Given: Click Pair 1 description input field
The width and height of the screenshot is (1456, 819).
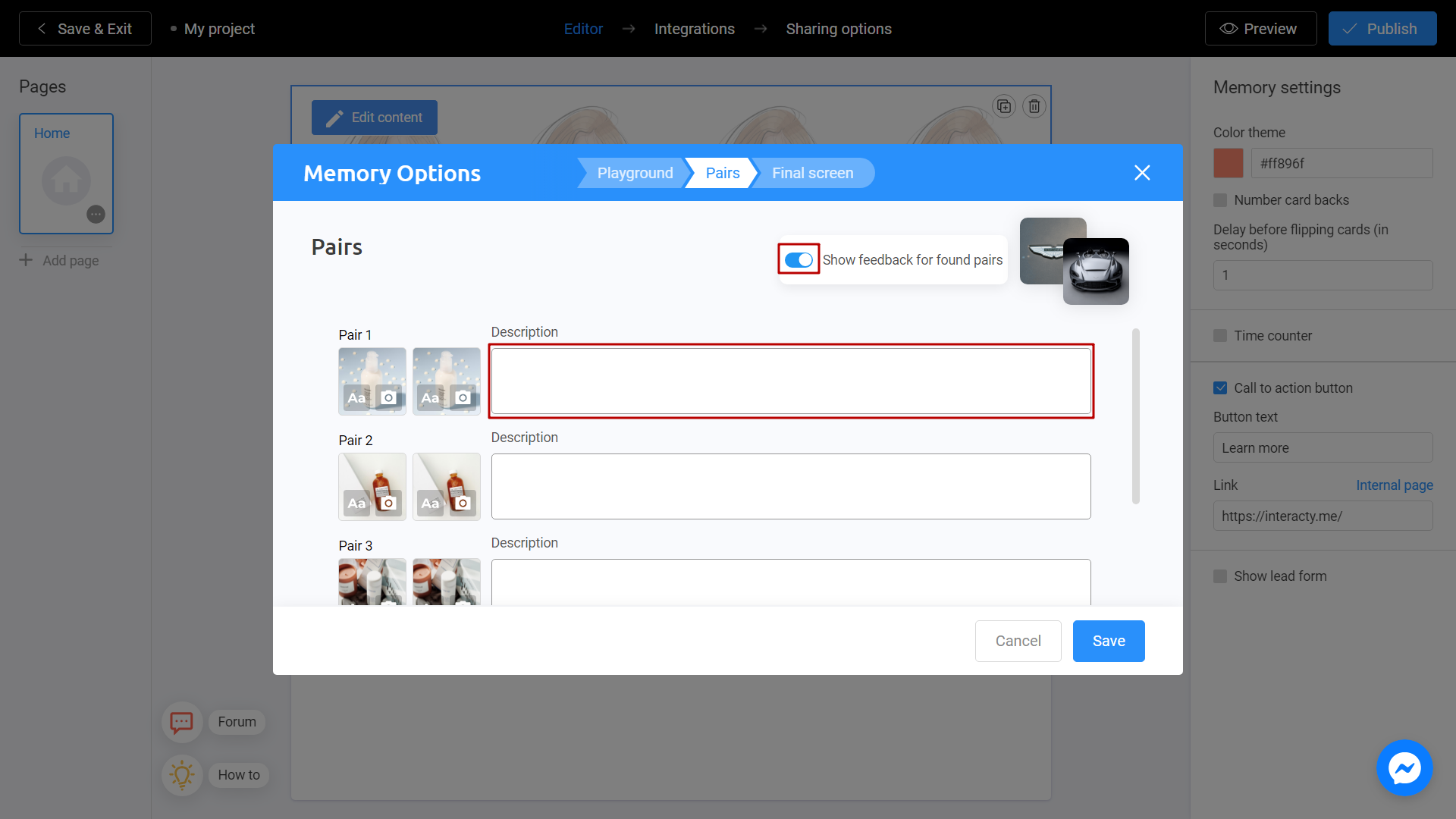Looking at the screenshot, I should (x=791, y=381).
